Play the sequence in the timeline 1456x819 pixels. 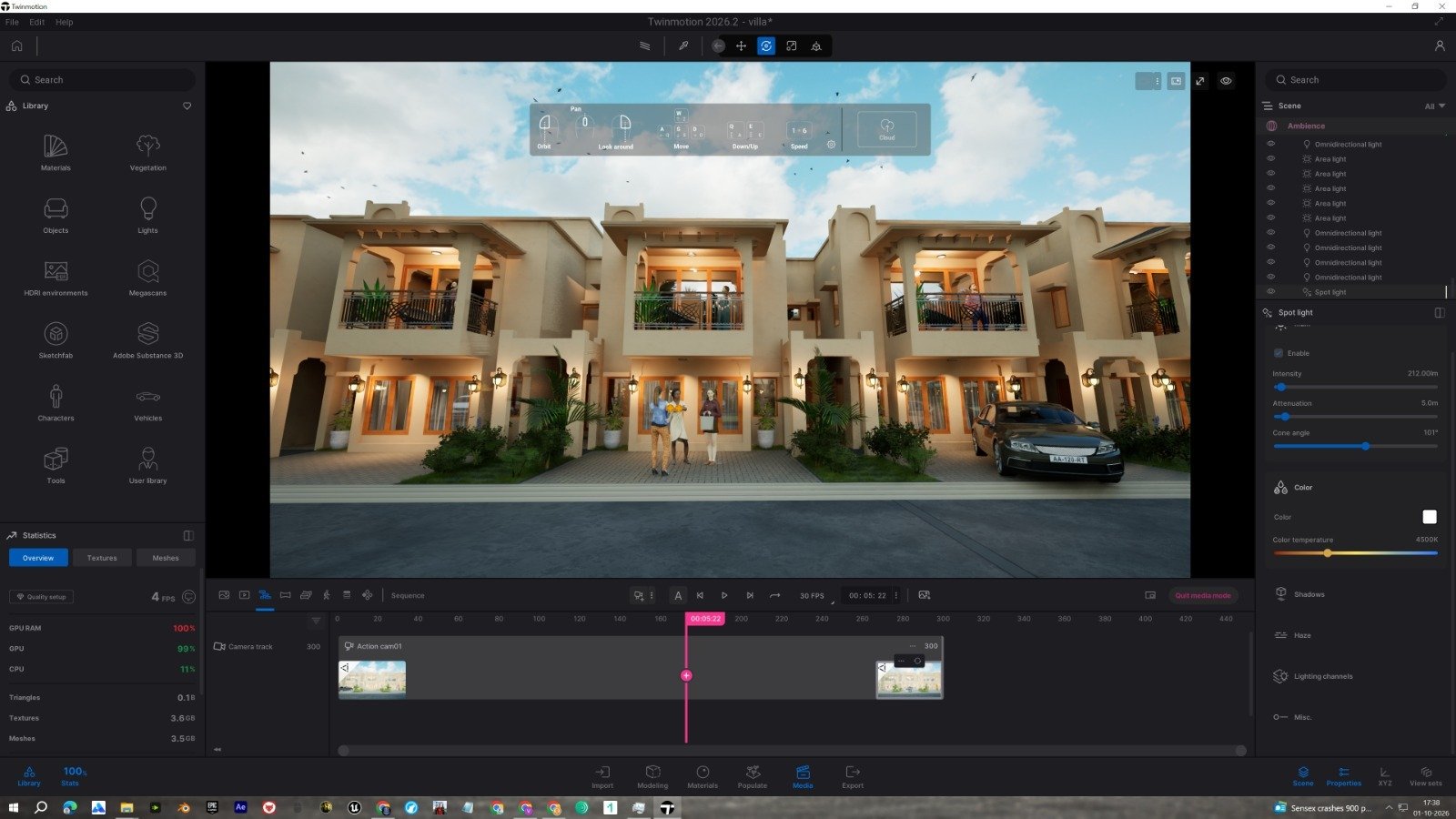[x=724, y=595]
